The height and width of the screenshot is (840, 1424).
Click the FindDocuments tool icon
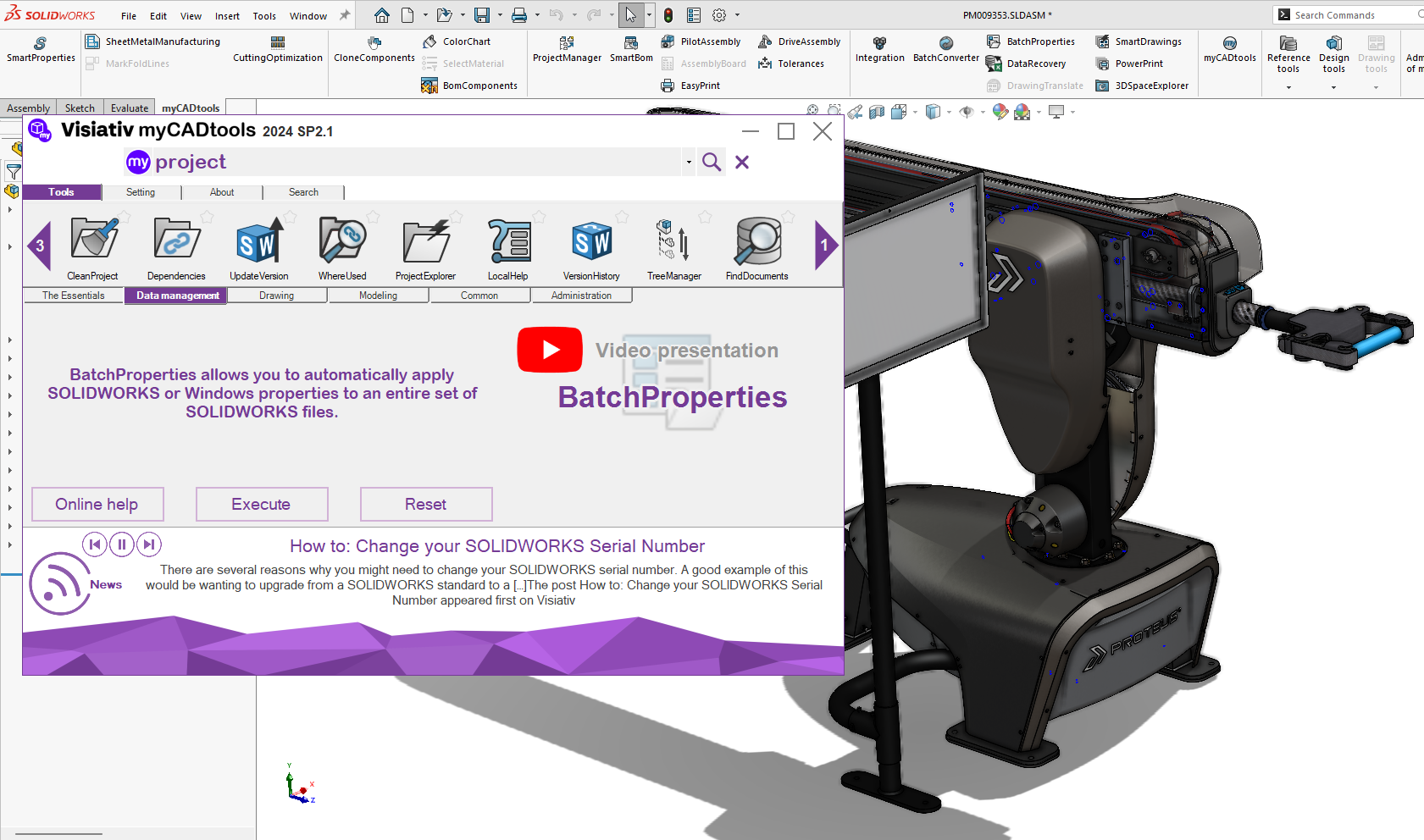757,241
